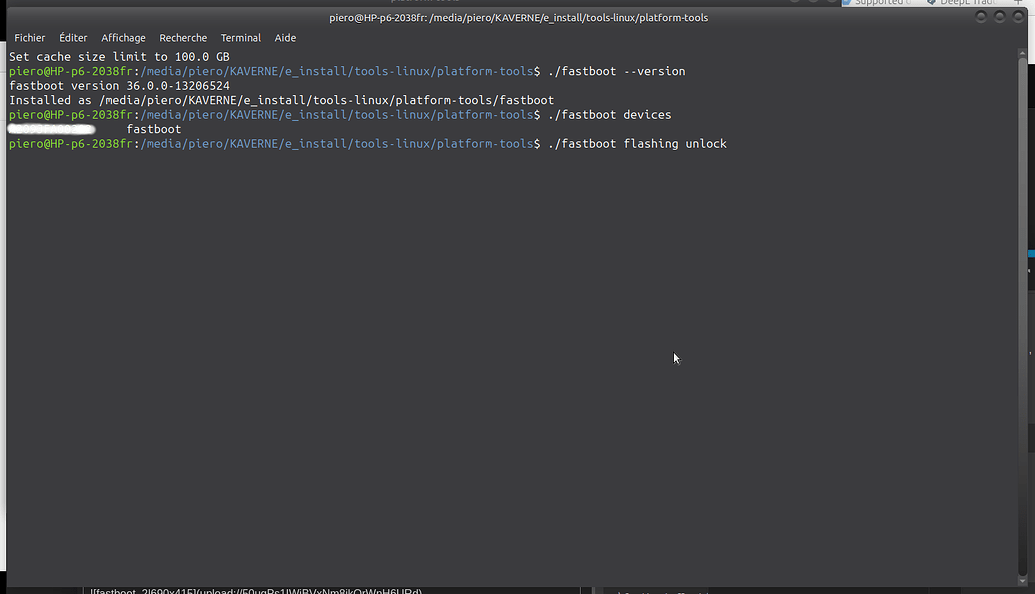Click the Installed as path output line
Screen dimensions: 1035x594
click(x=281, y=101)
